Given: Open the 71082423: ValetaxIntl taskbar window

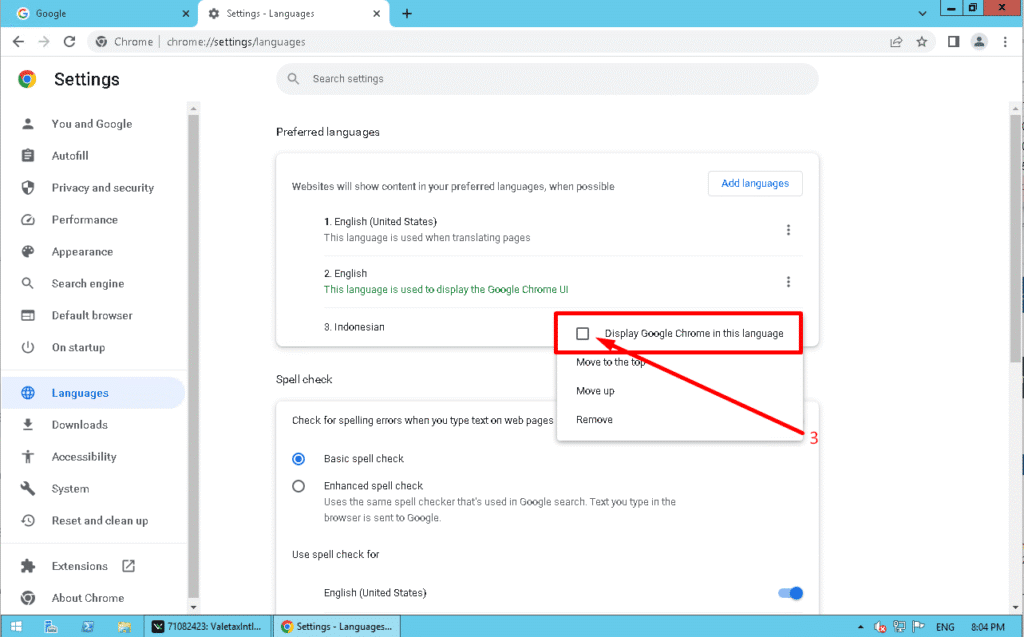Looking at the screenshot, I should 209,627.
